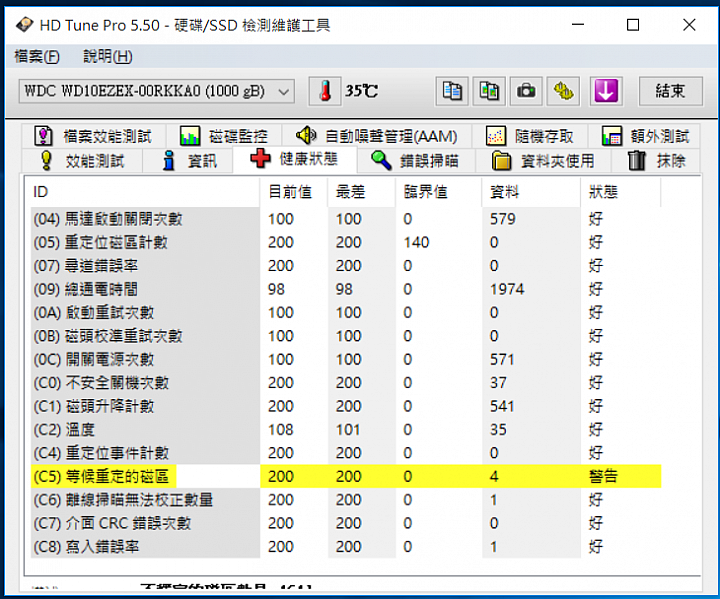Switch to the 資料夾使用 tab

543,161
